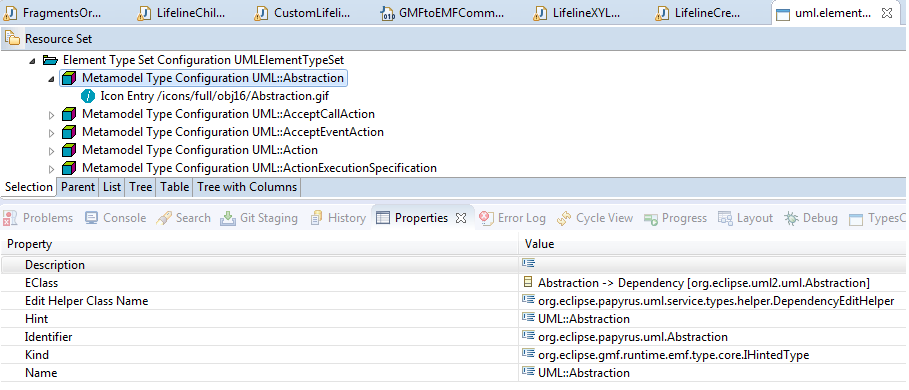Select Icon Entry /icons/full/obj16/Abstraction.gif

coord(214,96)
